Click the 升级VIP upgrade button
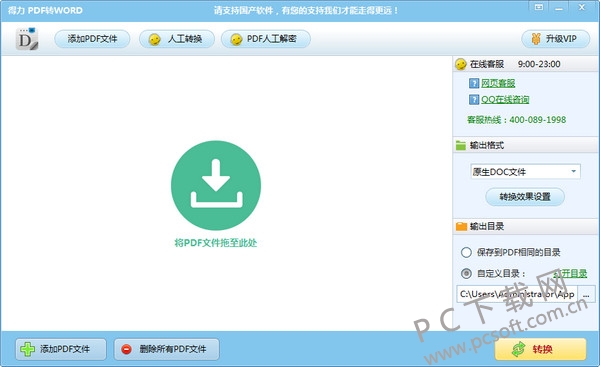600x367 pixels. tap(555, 39)
